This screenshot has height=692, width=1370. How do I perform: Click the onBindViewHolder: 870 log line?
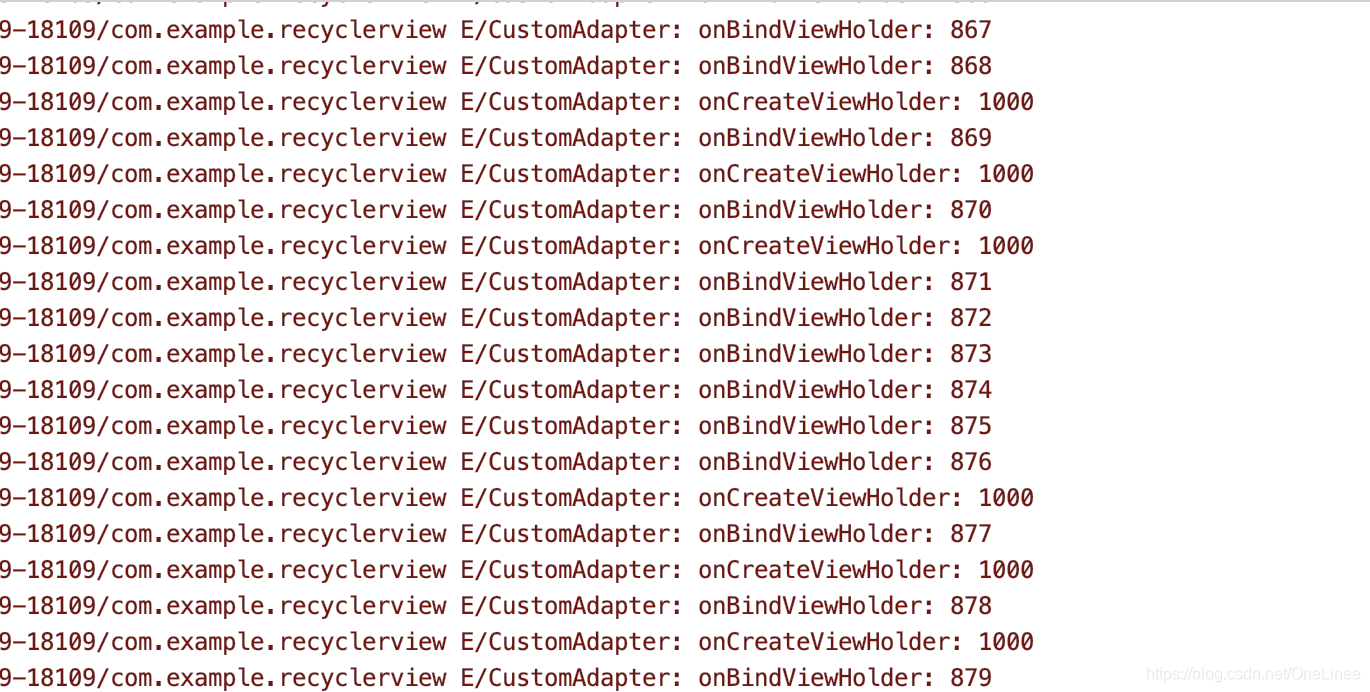pyautogui.click(x=496, y=210)
